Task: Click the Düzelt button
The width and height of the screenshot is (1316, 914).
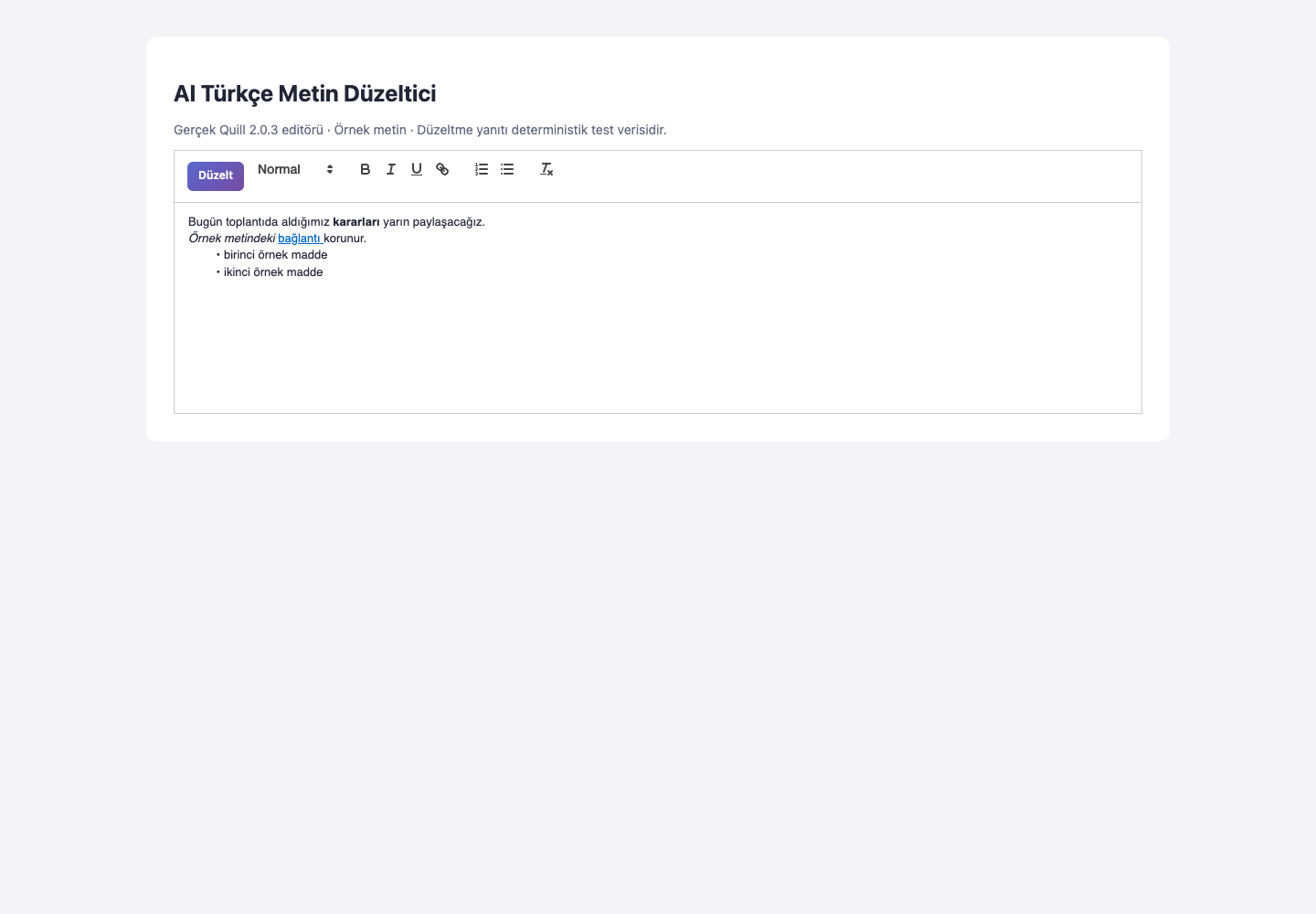Action: click(216, 176)
